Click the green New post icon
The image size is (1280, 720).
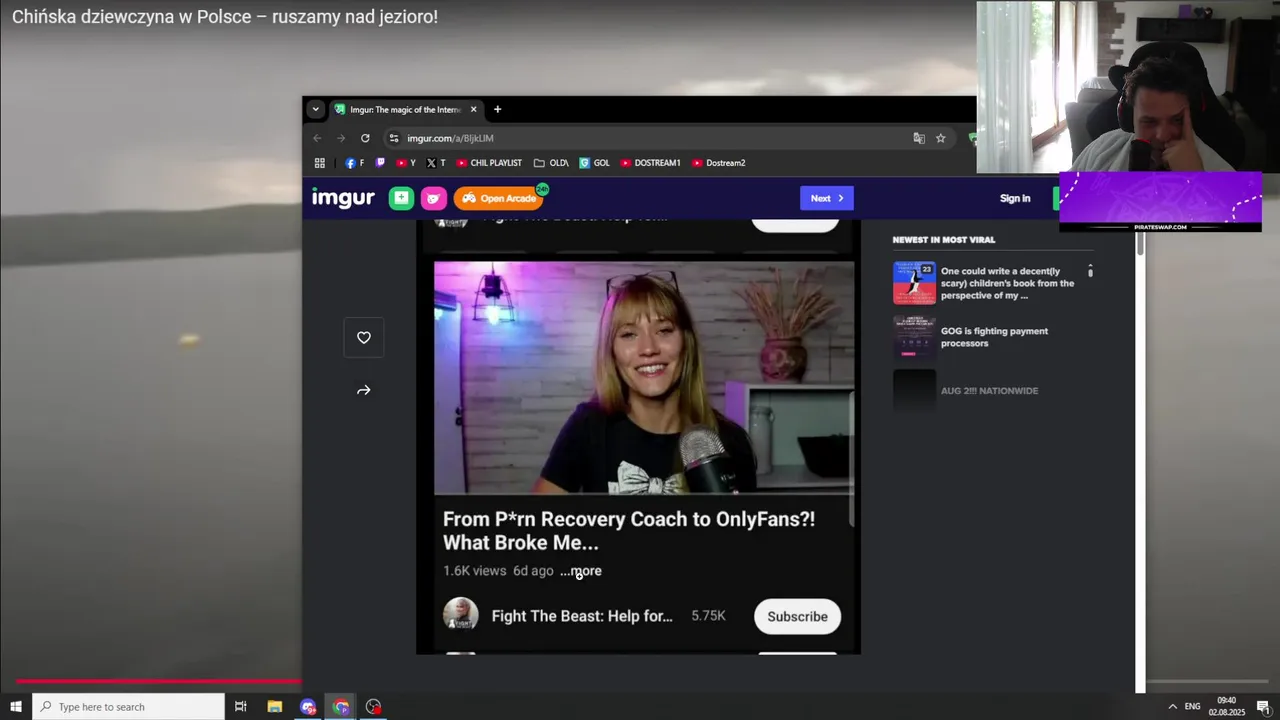401,198
